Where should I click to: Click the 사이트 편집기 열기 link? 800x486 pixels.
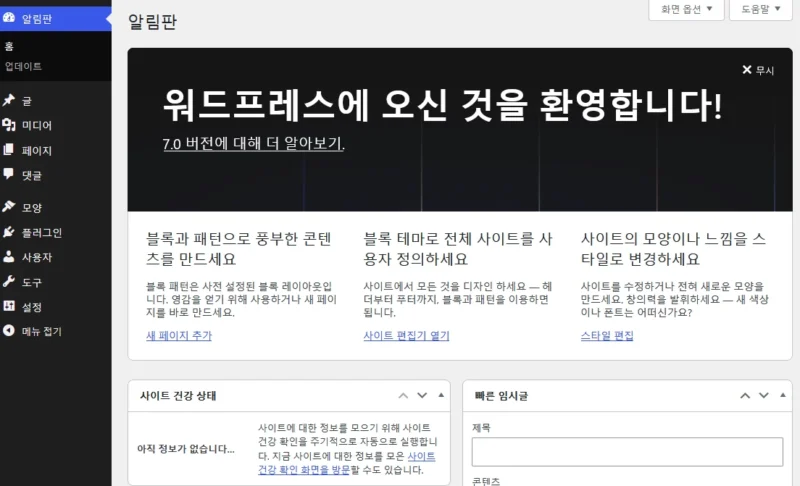406,336
